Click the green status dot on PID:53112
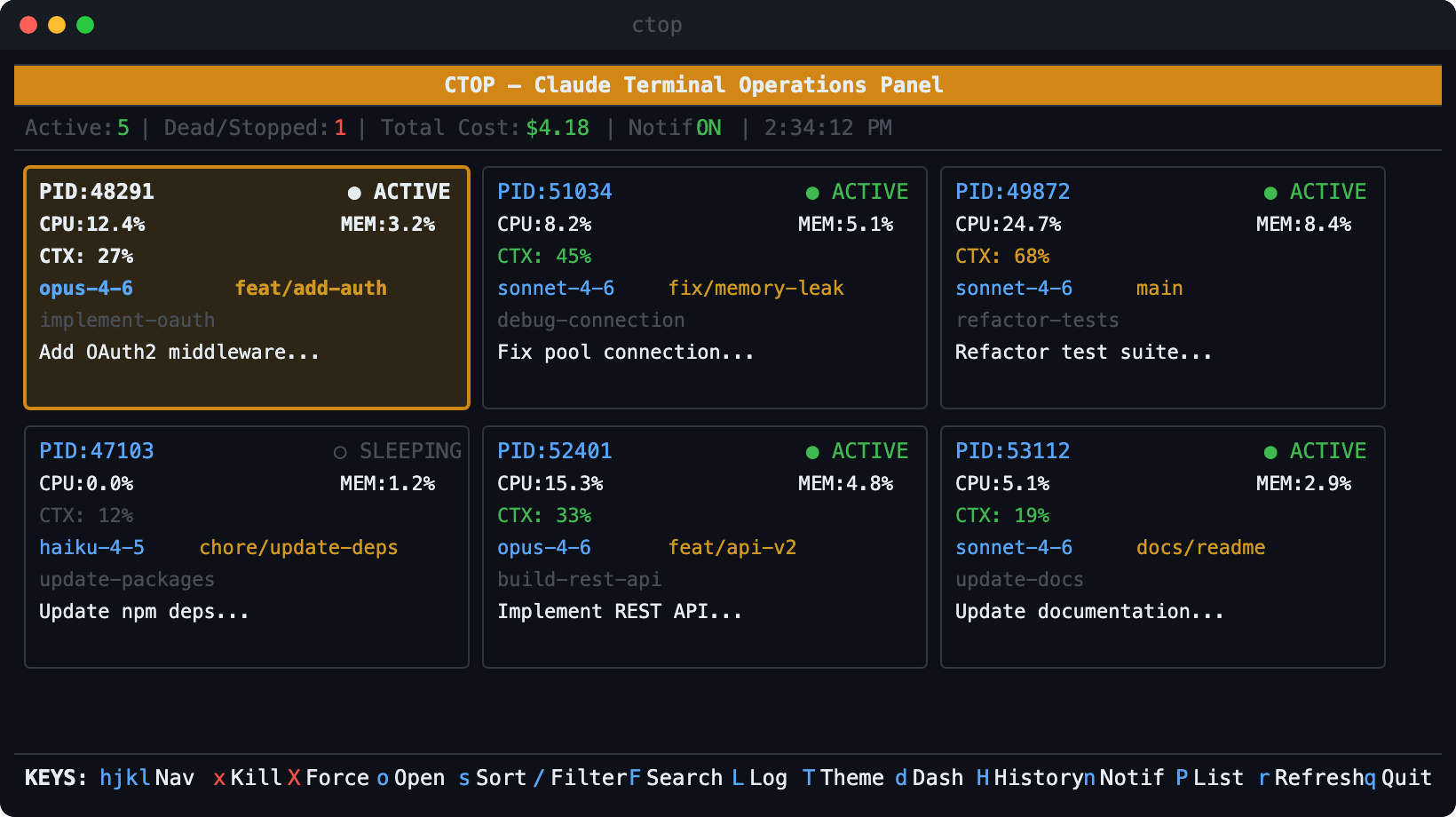This screenshot has height=817, width=1456. pos(1270,452)
